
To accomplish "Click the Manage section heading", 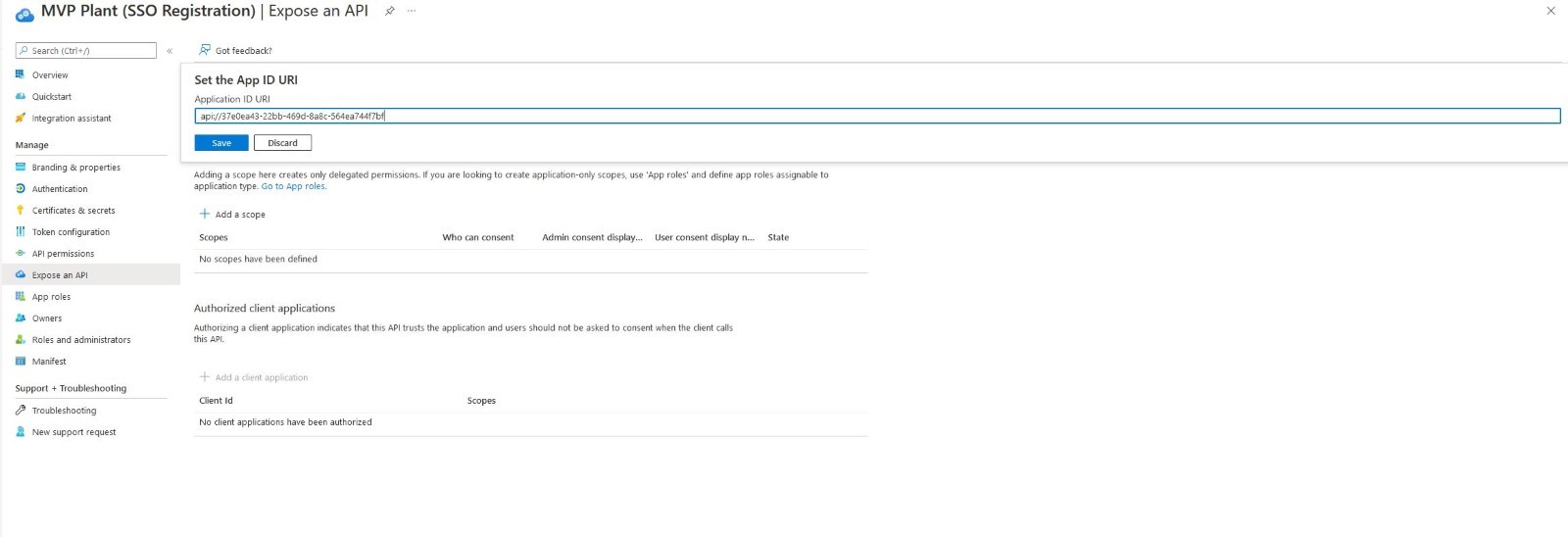I will point(31,145).
